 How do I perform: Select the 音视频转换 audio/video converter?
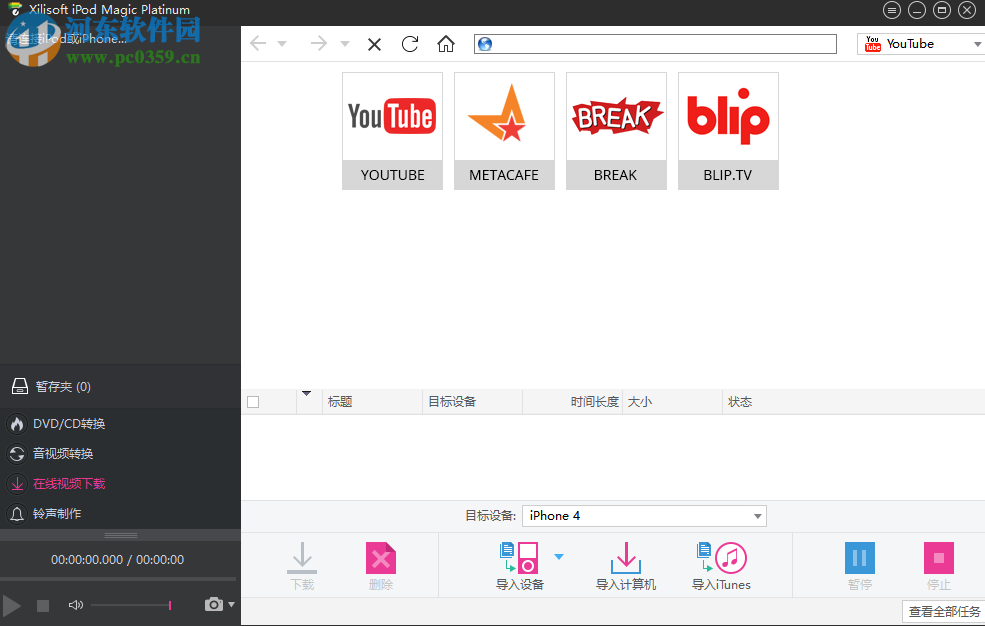pyautogui.click(x=61, y=453)
